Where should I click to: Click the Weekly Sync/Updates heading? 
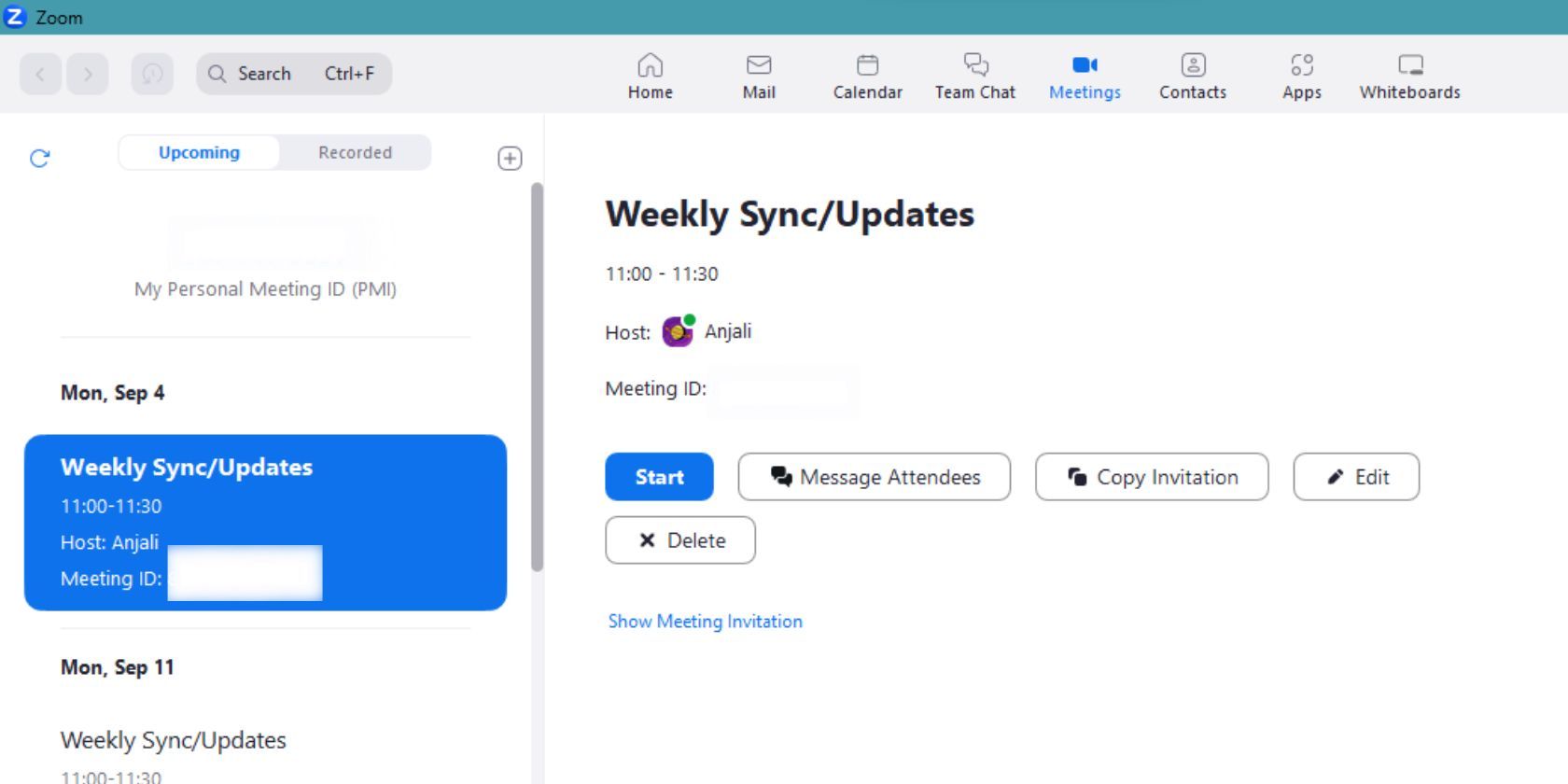tap(790, 214)
